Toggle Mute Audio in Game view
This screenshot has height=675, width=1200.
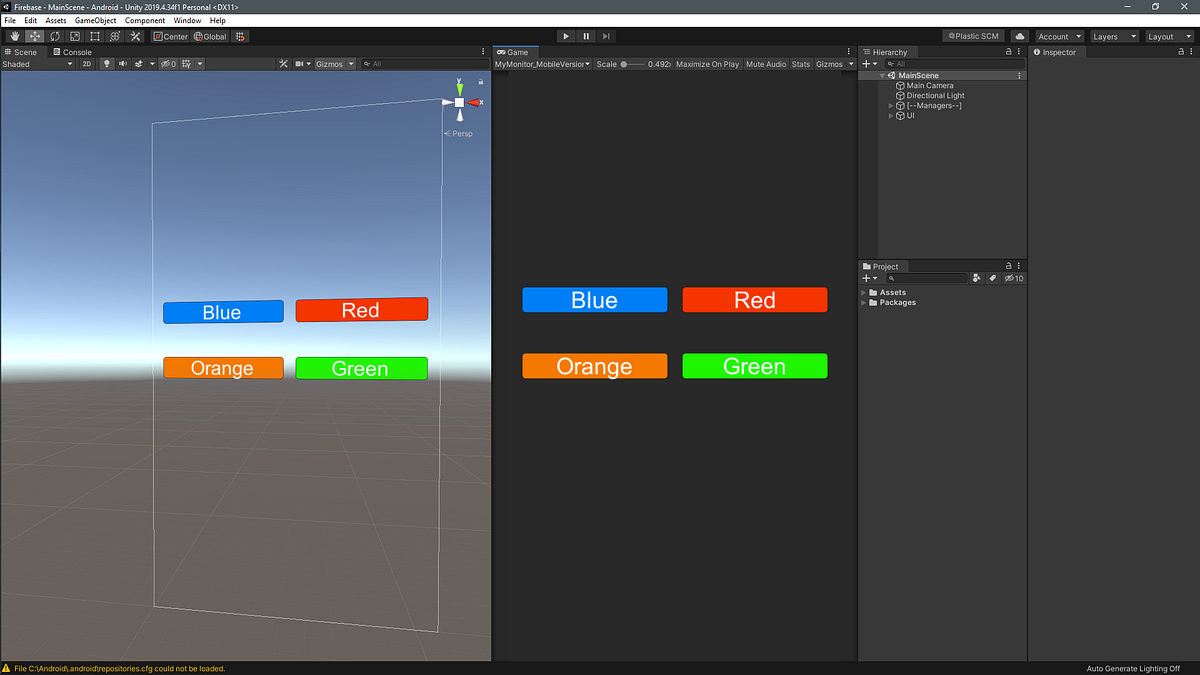coord(766,64)
